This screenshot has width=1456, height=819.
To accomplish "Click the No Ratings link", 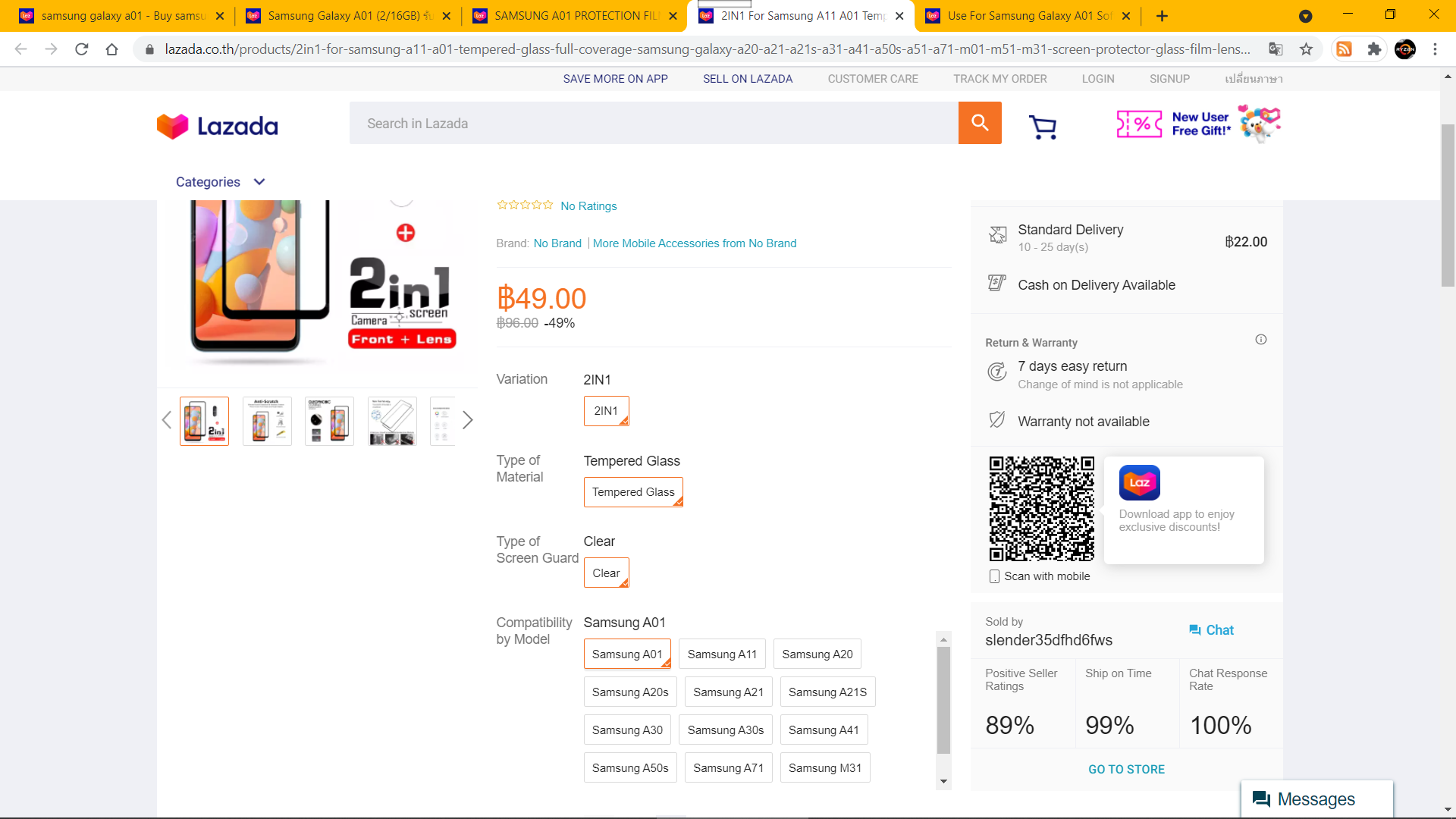I will point(588,206).
